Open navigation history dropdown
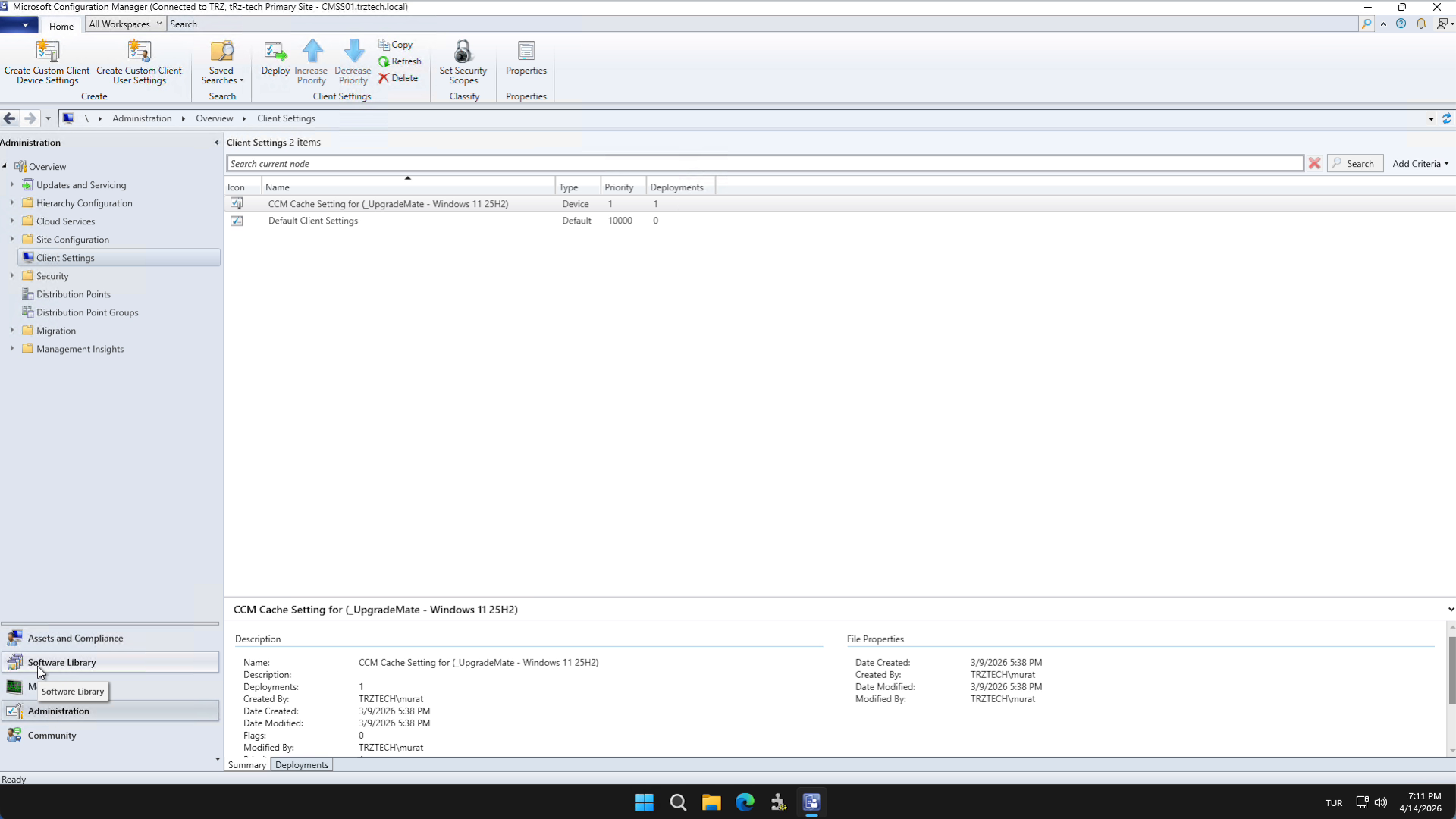This screenshot has height=819, width=1456. [48, 118]
